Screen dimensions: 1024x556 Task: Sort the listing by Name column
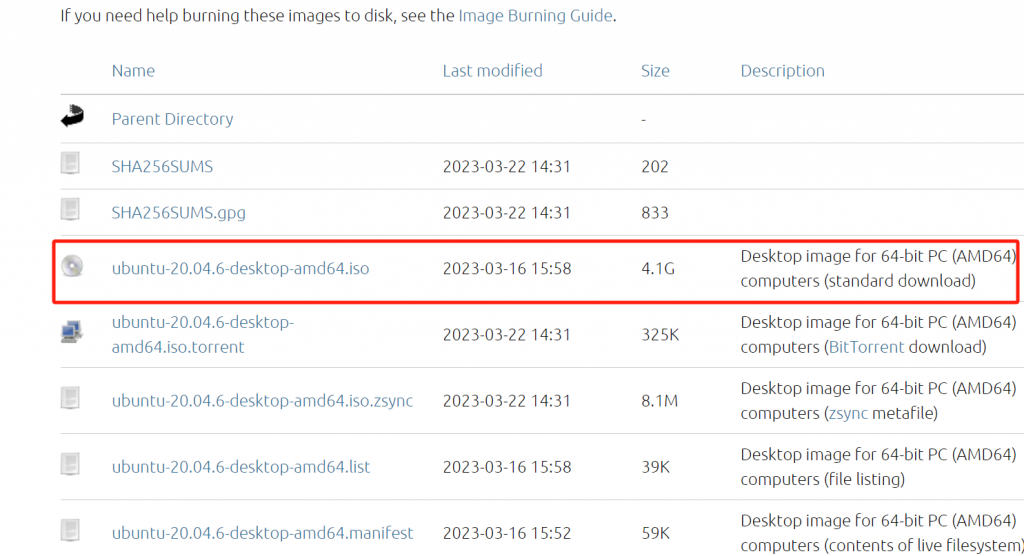tap(133, 71)
